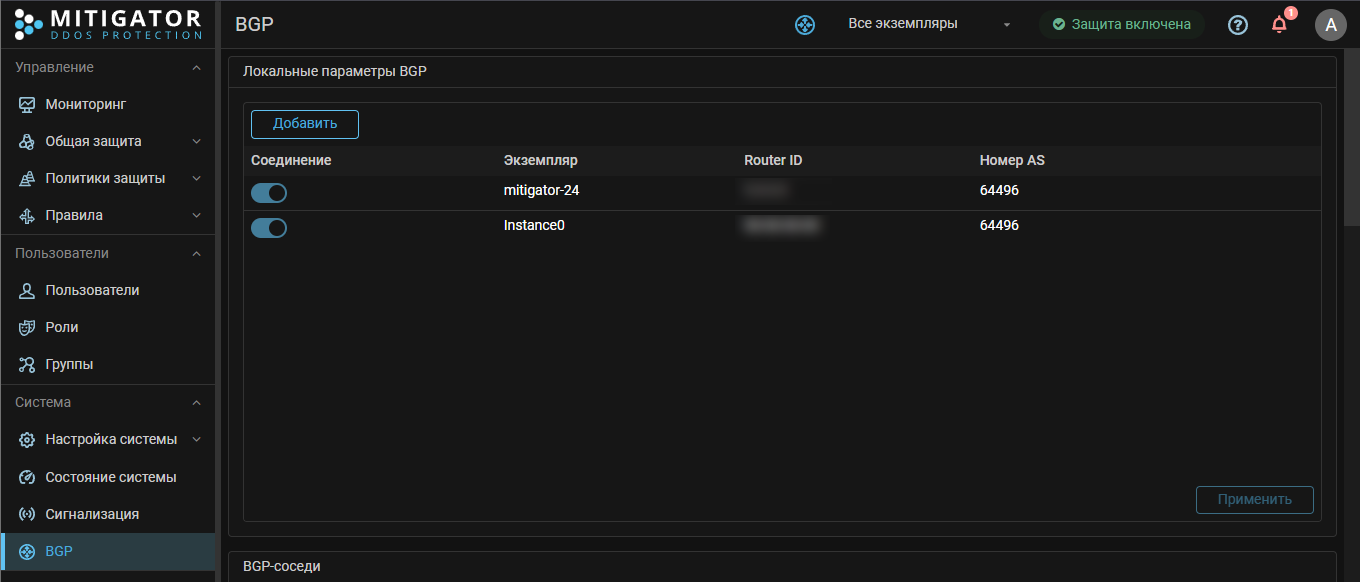1360x582 pixels.
Task: Click the 'Применить' button
Action: pos(1254,500)
